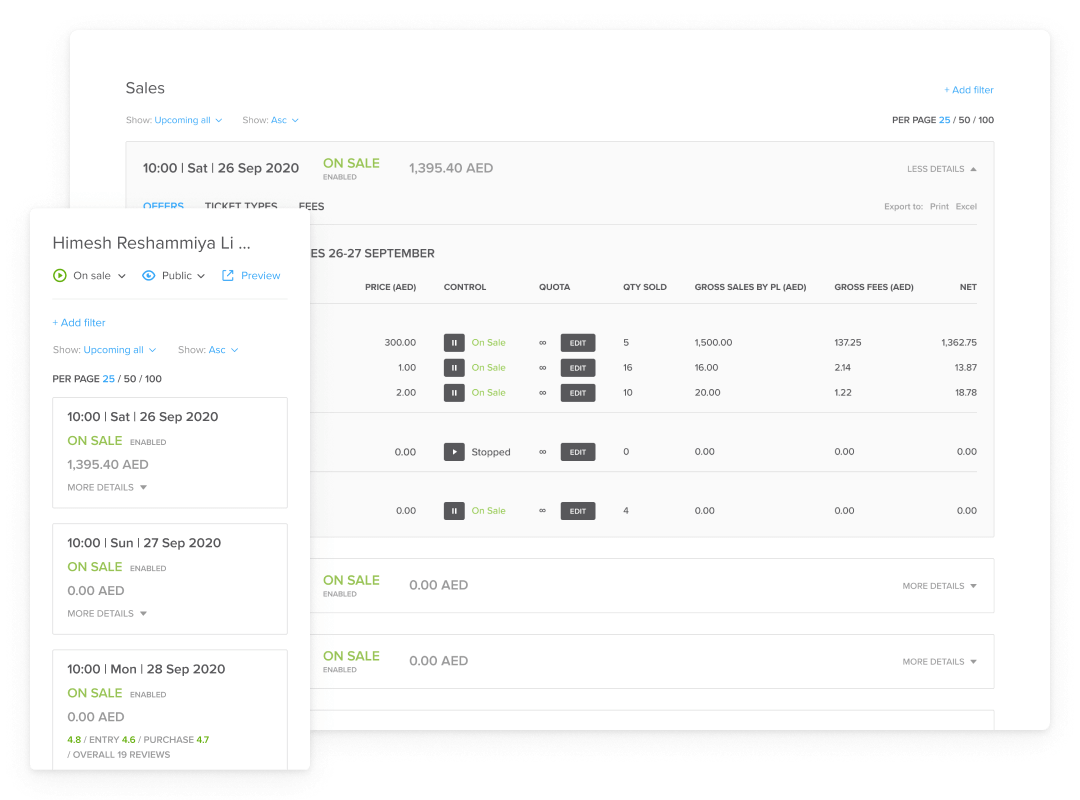Expand More Details on Sun 27 Sep card
This screenshot has height=800, width=1080.
(107, 613)
